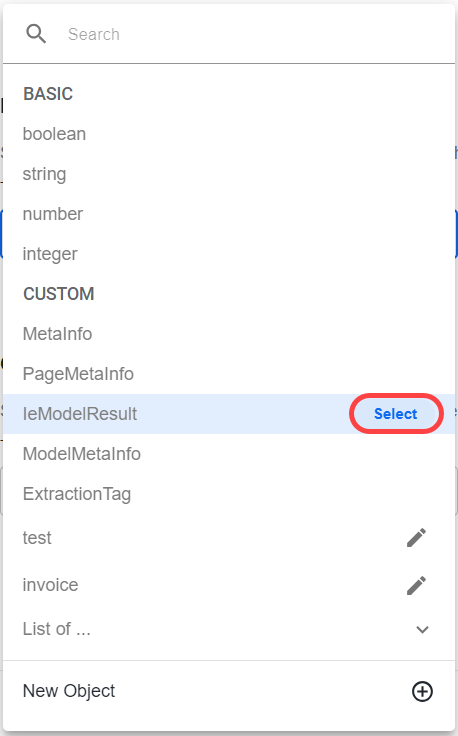Viewport: 458px width, 736px height.
Task: Select the PageMetaInfo custom type
Action: tap(229, 374)
